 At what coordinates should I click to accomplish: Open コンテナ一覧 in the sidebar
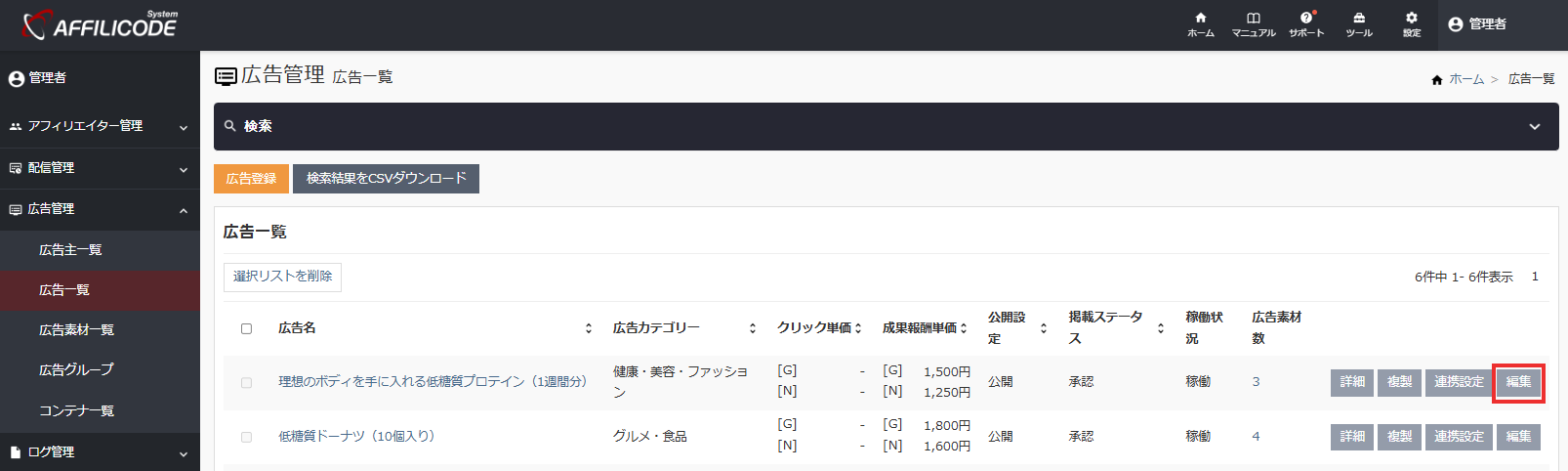(x=100, y=411)
